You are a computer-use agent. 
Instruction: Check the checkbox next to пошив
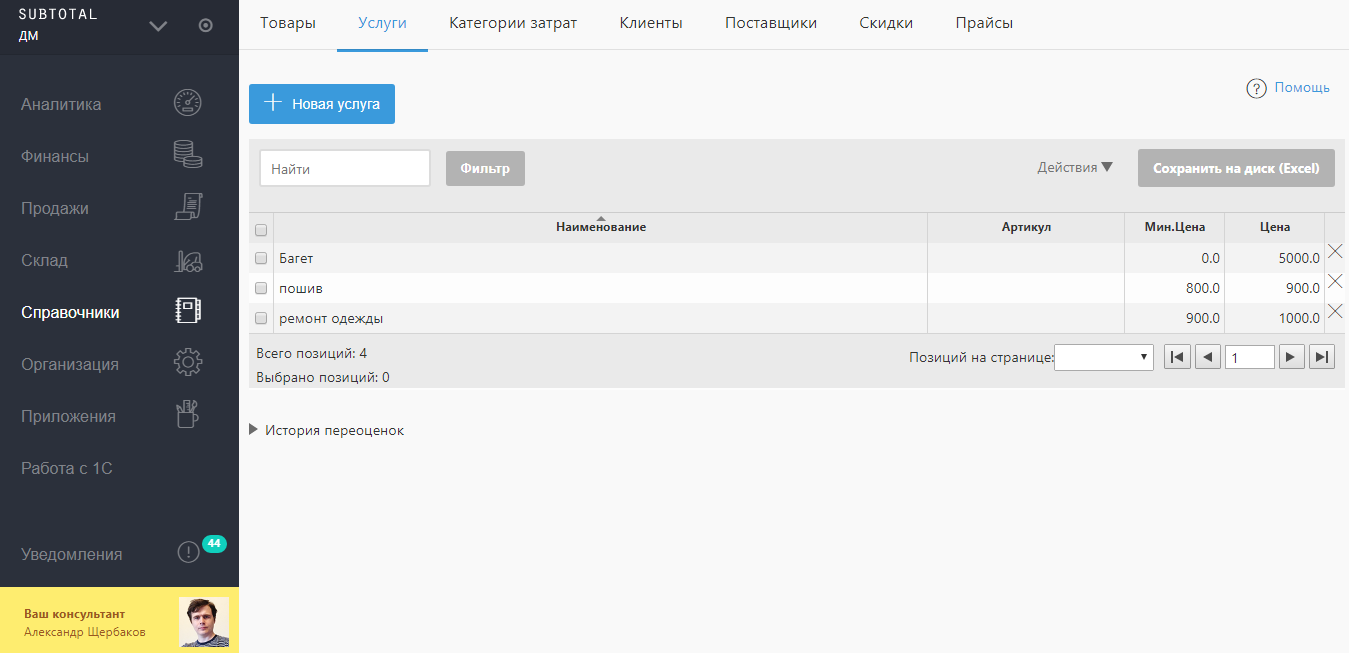pyautogui.click(x=261, y=288)
